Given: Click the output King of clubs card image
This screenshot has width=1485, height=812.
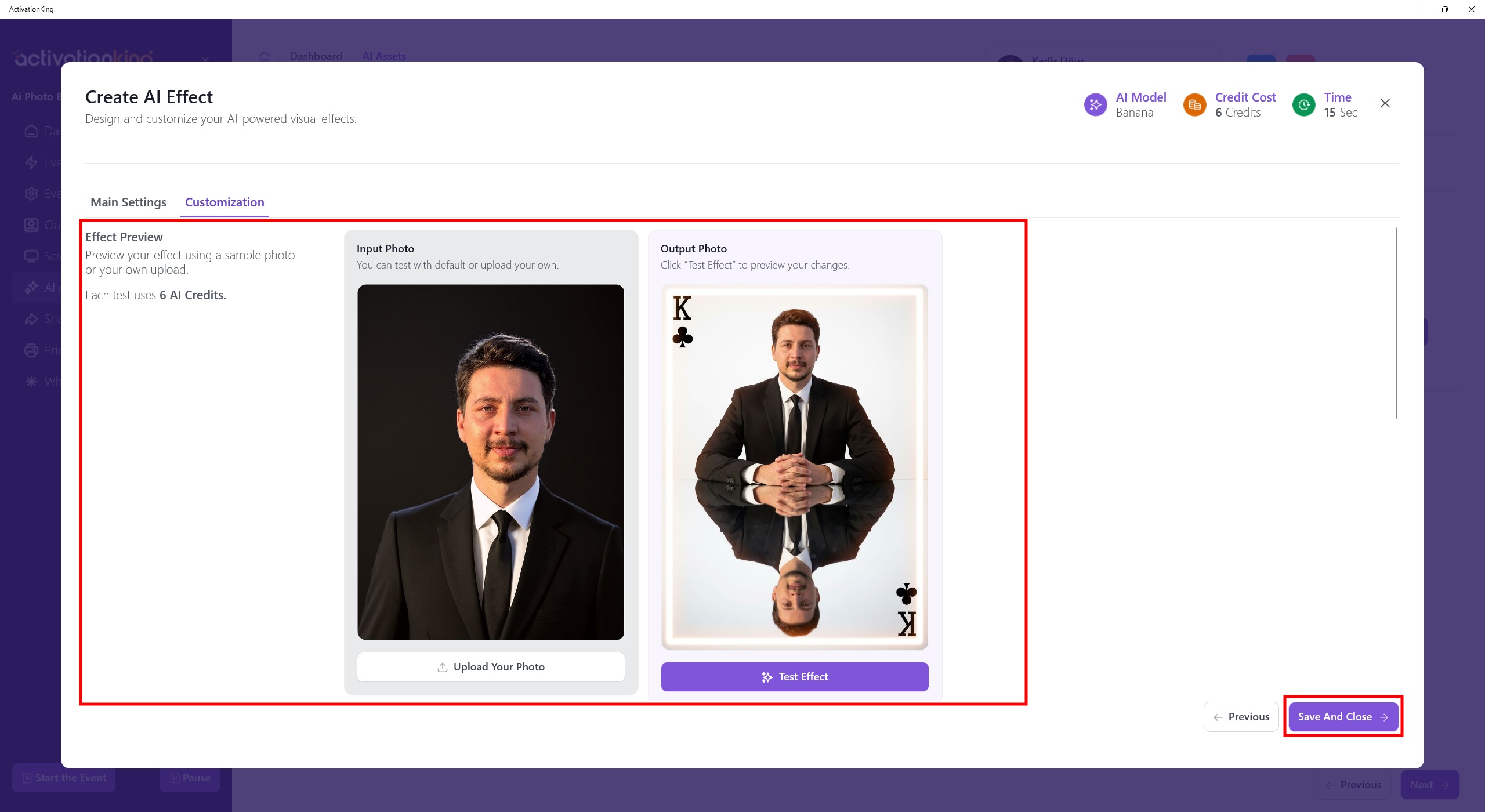Looking at the screenshot, I should (x=794, y=466).
